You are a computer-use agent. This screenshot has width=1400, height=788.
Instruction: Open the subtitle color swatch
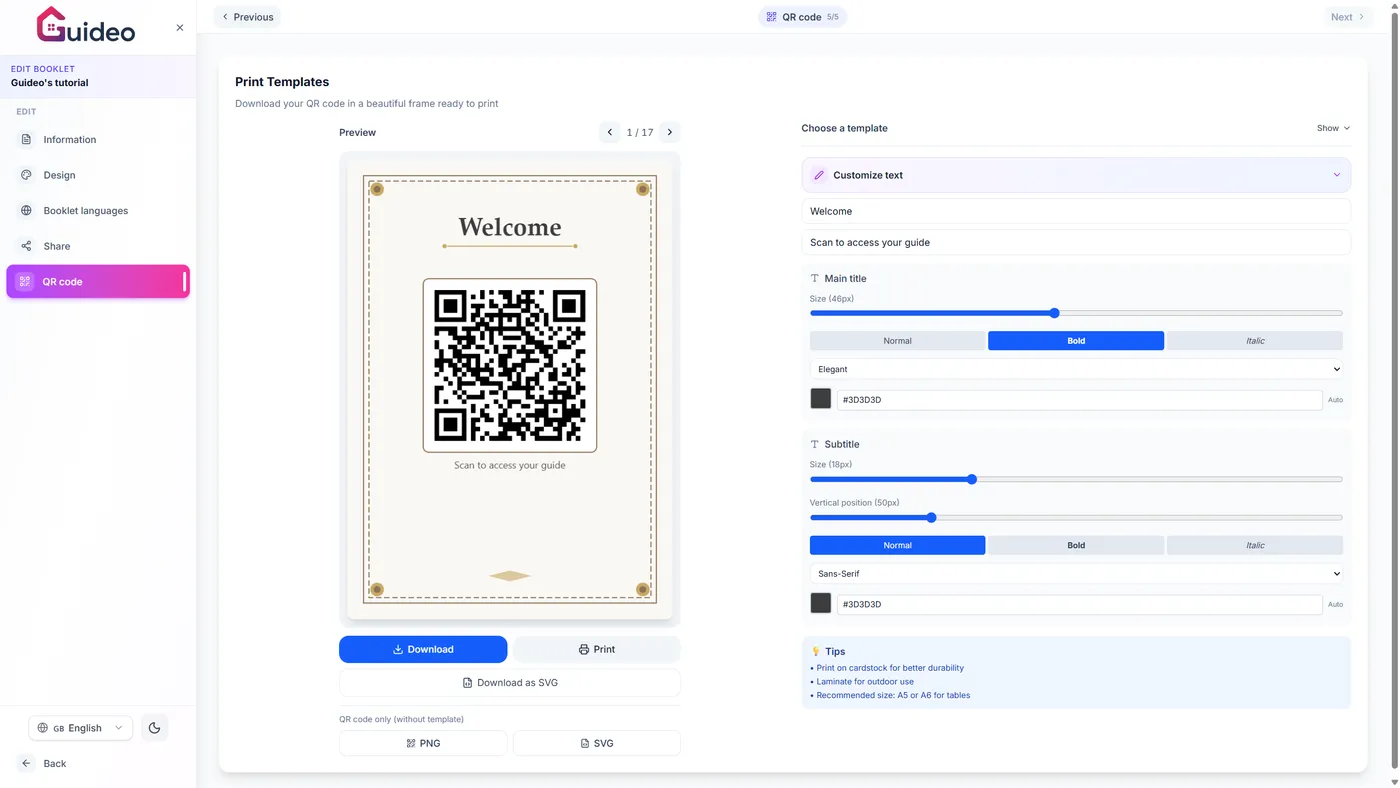click(x=821, y=604)
